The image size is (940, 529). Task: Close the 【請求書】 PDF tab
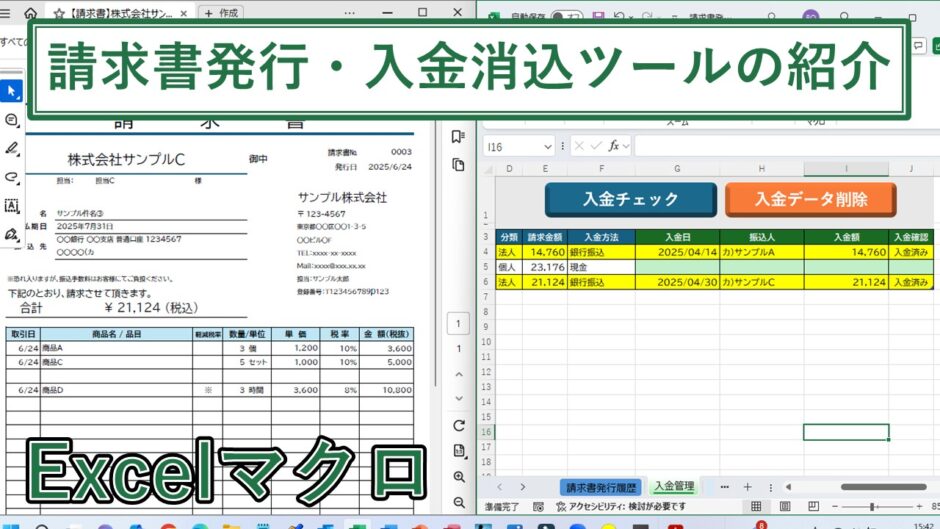[x=183, y=13]
